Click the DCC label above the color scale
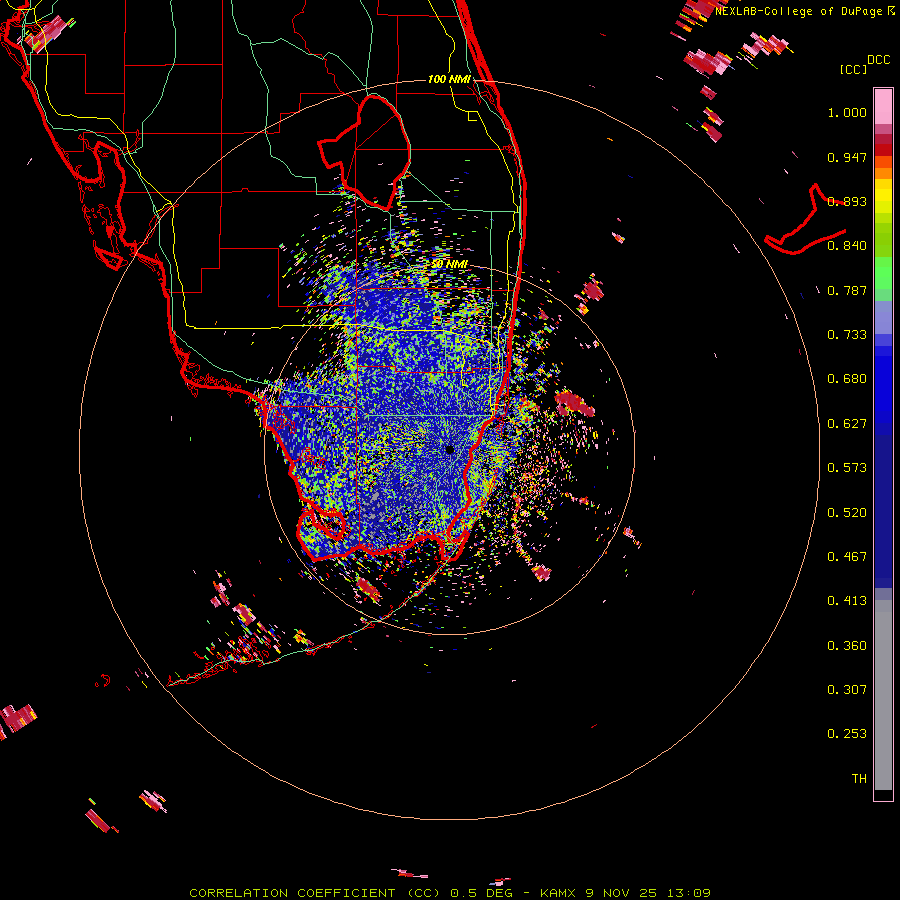Viewport: 900px width, 900px height. tap(879, 60)
